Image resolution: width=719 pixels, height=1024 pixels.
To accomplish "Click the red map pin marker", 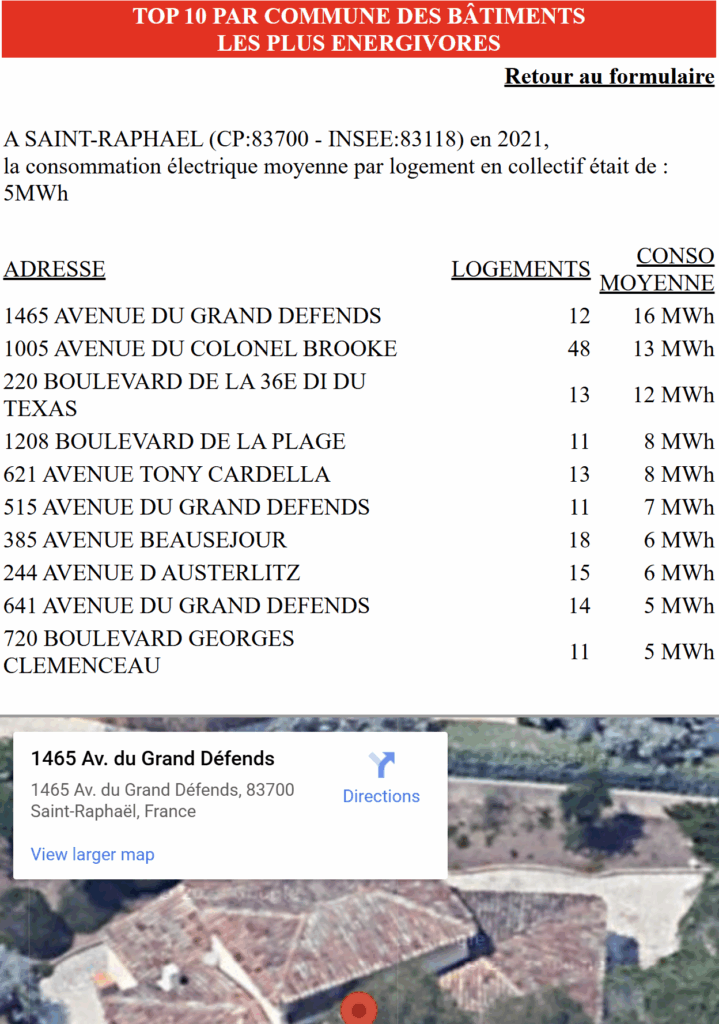I will 359,1008.
